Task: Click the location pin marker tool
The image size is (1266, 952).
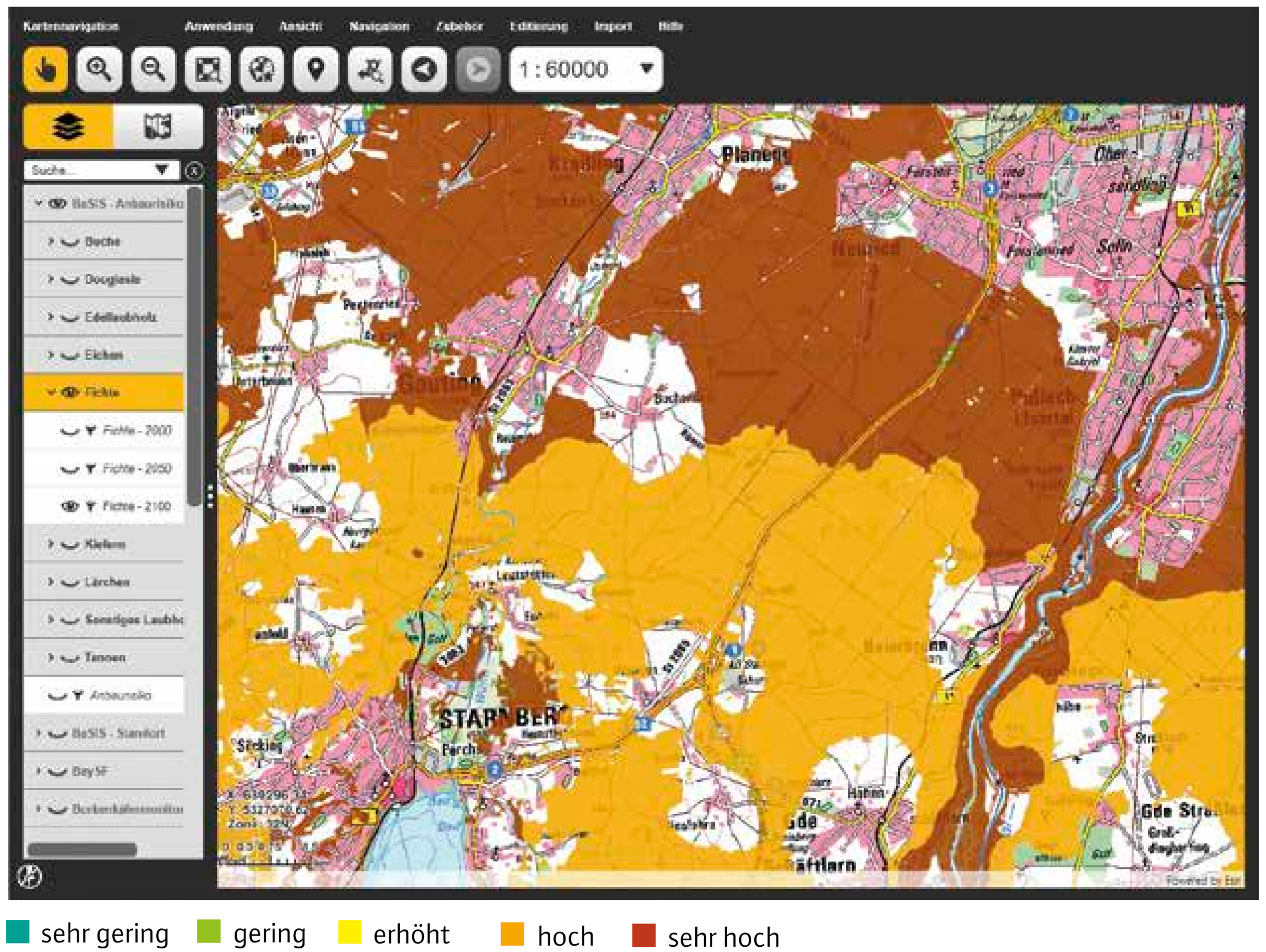Action: [315, 70]
